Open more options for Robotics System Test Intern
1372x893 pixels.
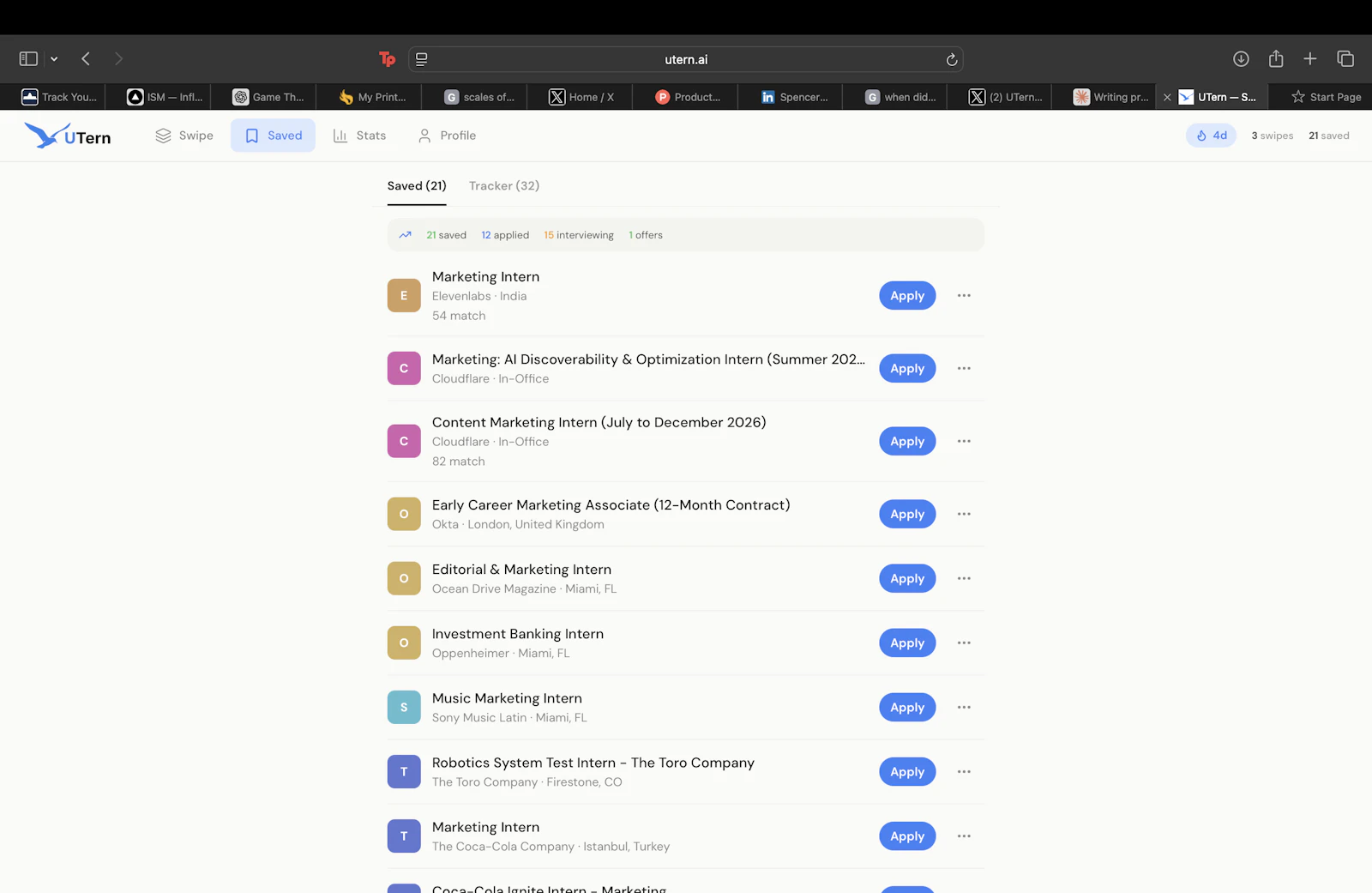964,772
